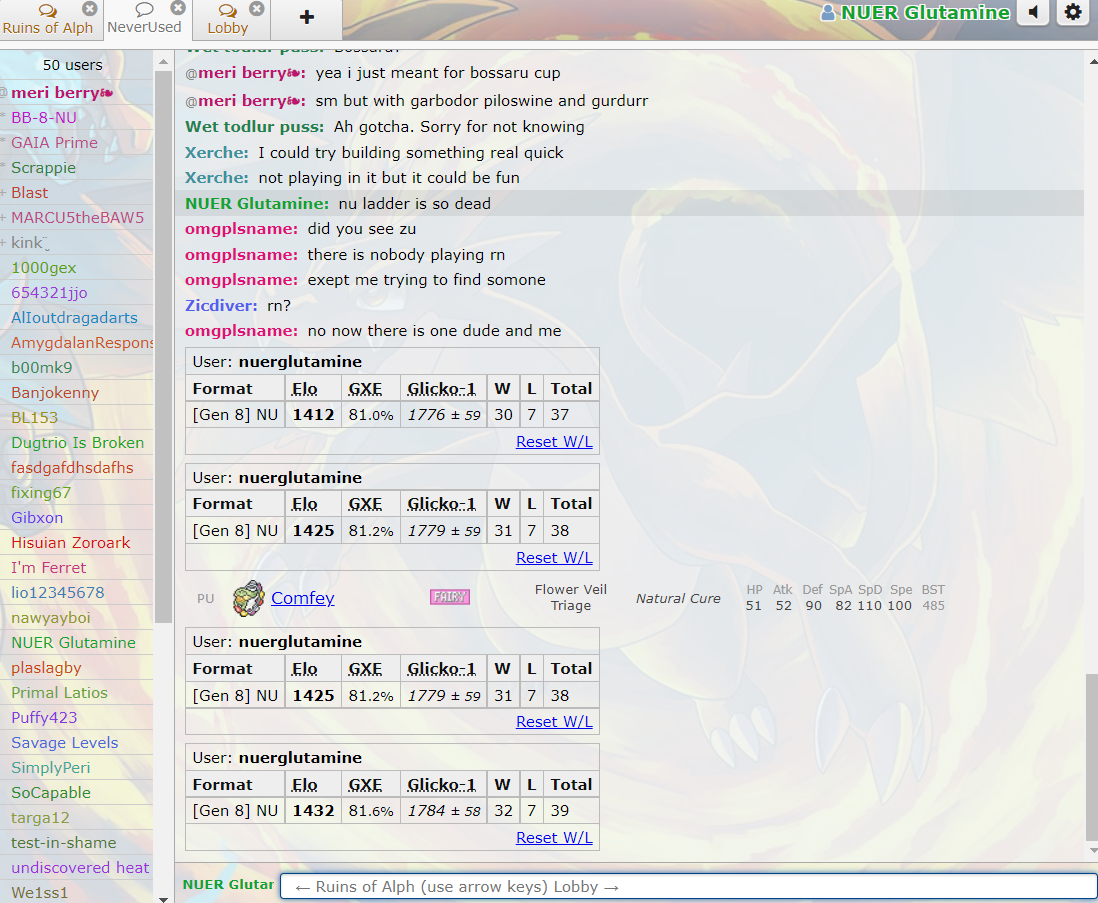Close the Ruins of Alph tab
The image size is (1098, 903).
point(90,8)
